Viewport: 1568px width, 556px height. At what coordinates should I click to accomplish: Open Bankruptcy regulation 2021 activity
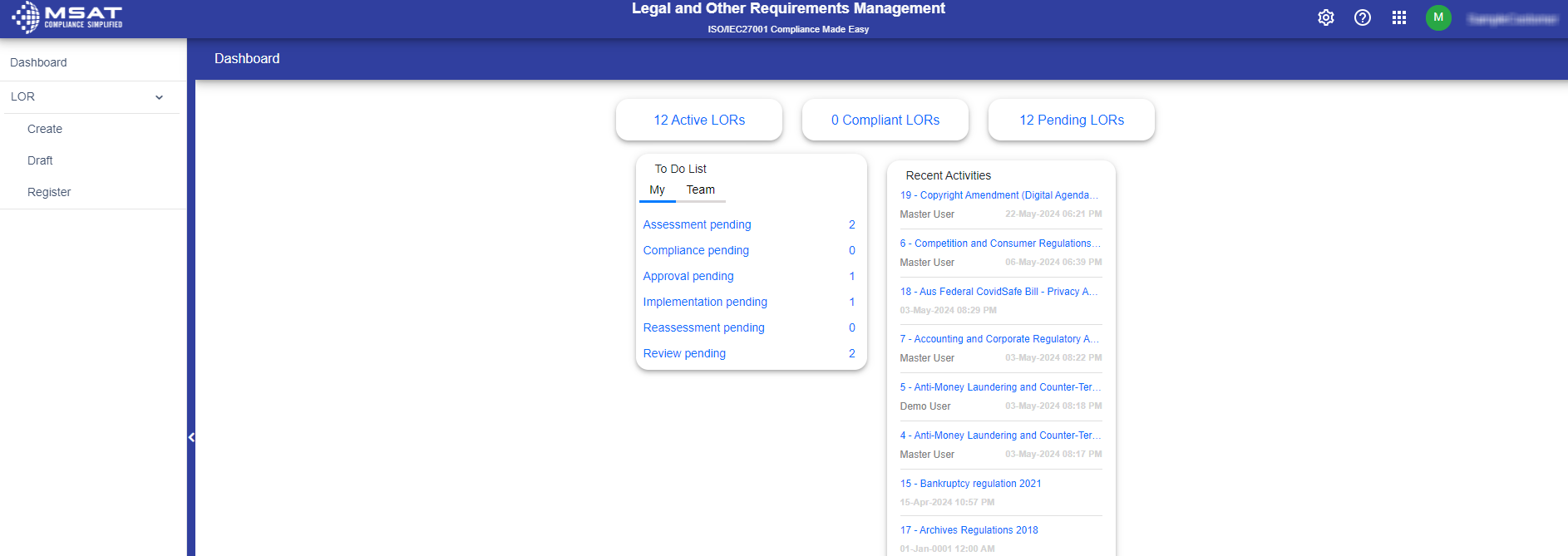pyautogui.click(x=970, y=484)
